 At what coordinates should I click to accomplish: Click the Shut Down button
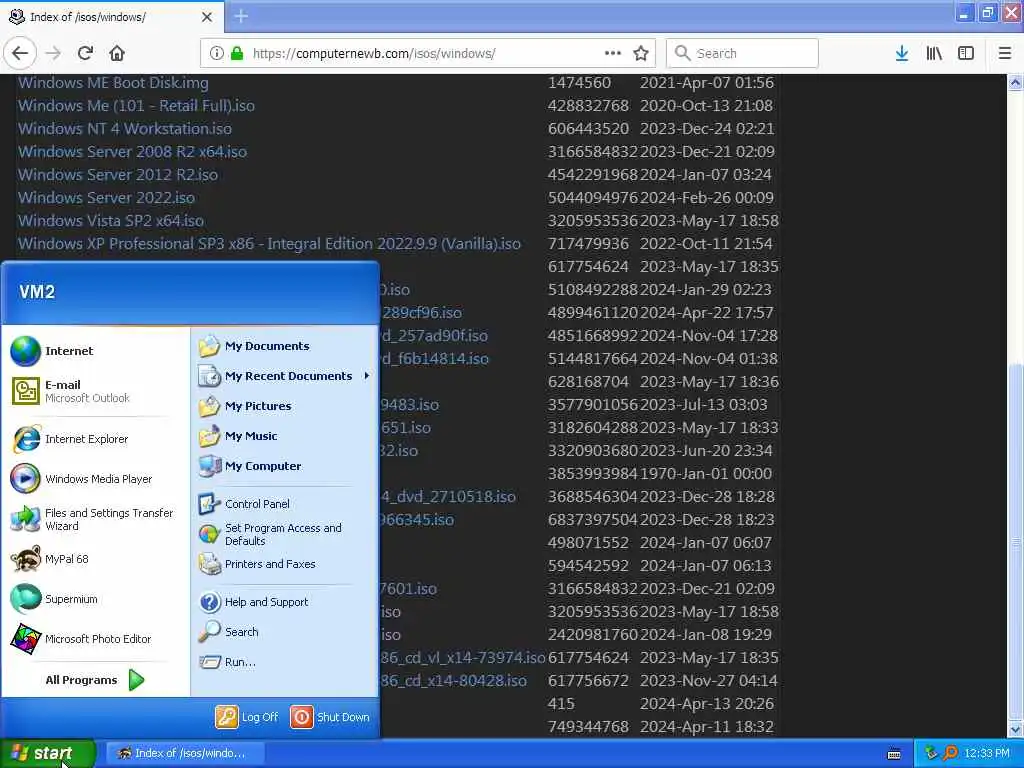(330, 717)
